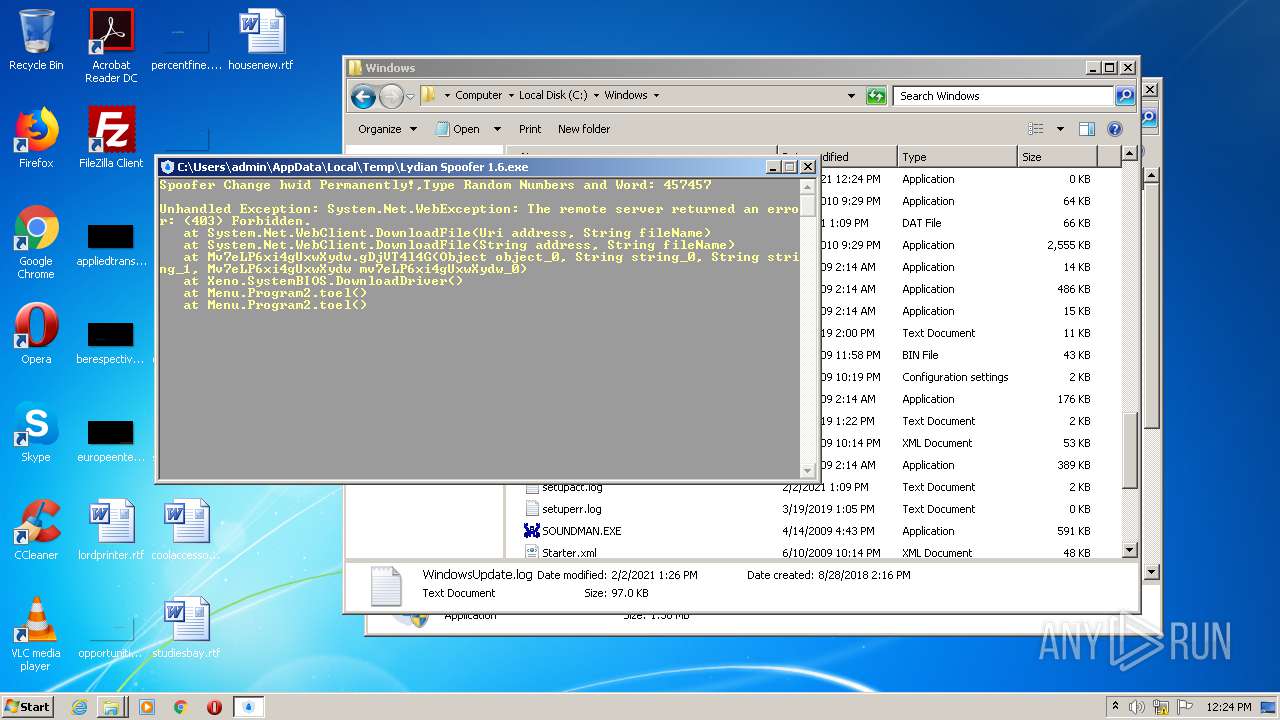
Task: Open the media player taskbar icon
Action: [147, 707]
